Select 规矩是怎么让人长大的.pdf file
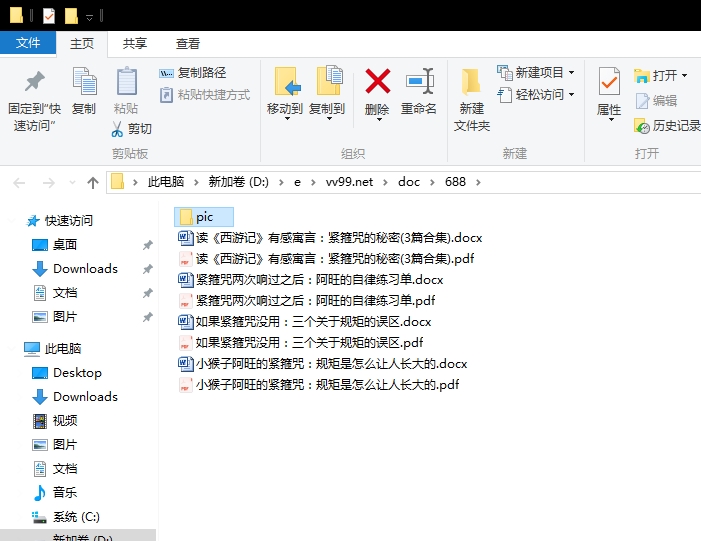 tap(319, 385)
